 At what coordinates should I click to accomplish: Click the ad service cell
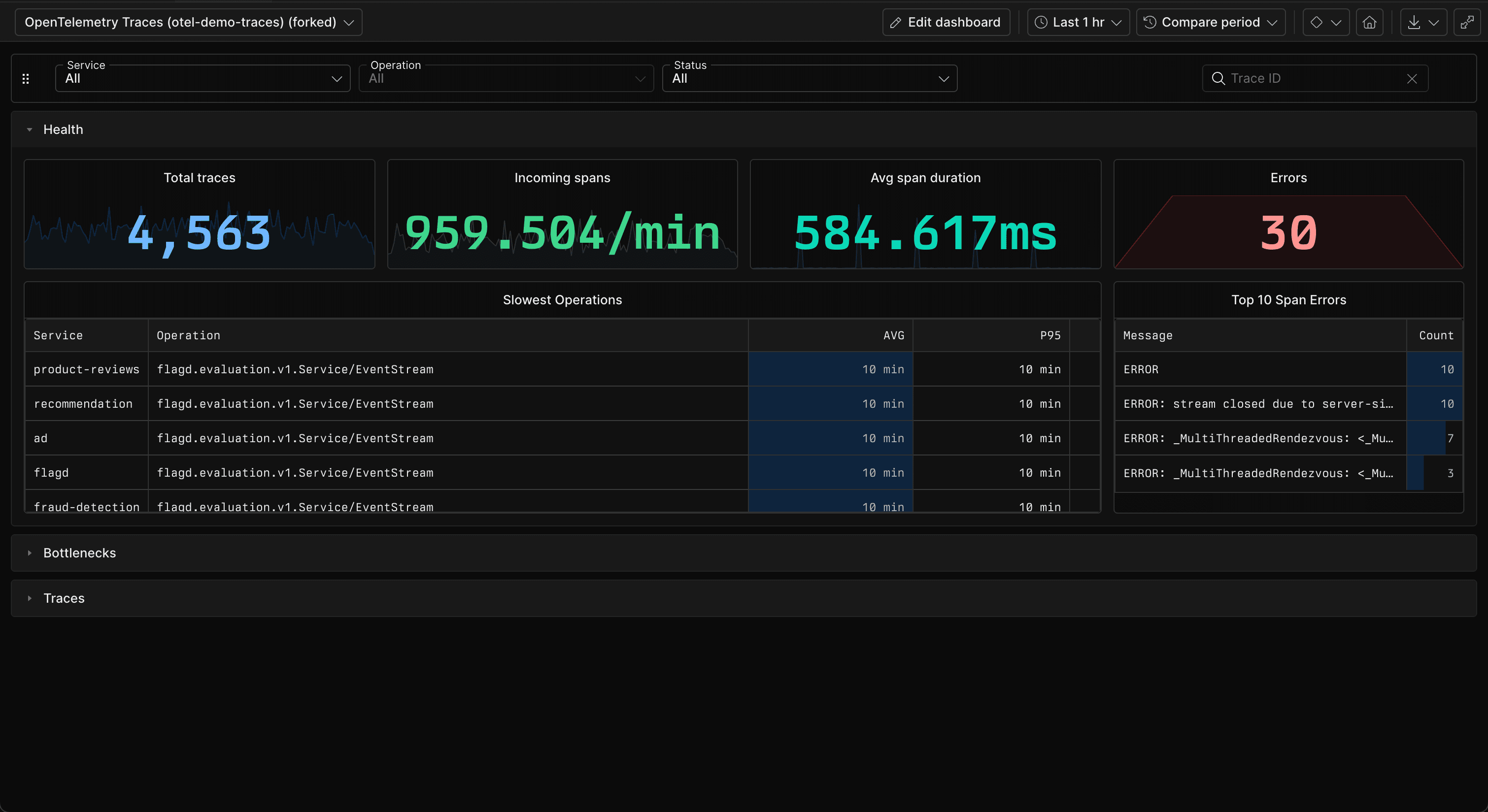[86, 439]
